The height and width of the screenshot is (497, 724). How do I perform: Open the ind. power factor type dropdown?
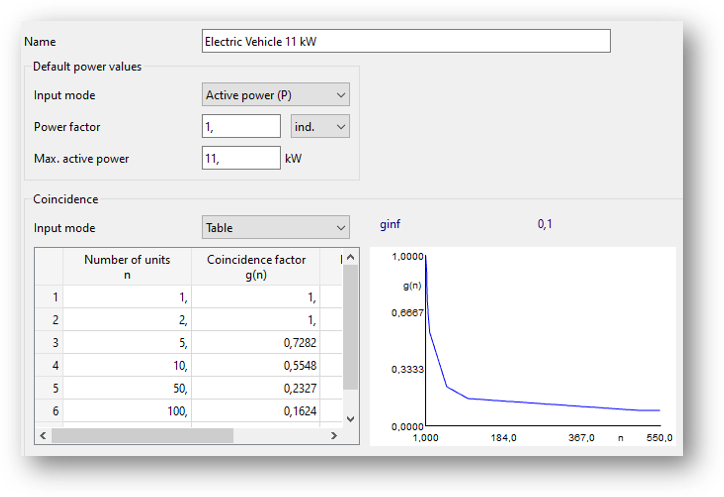(320, 126)
